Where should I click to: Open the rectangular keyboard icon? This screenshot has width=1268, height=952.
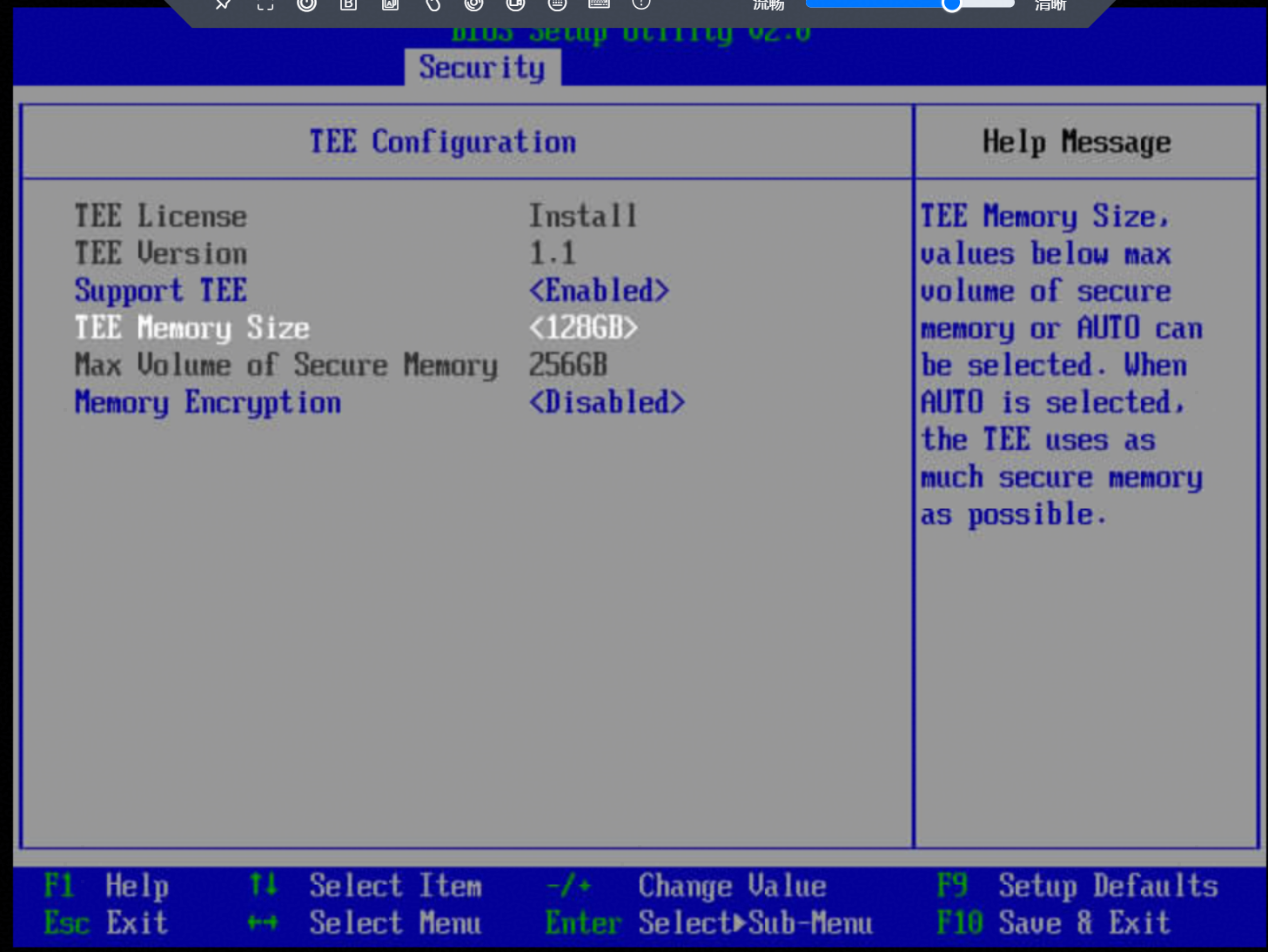[599, 4]
